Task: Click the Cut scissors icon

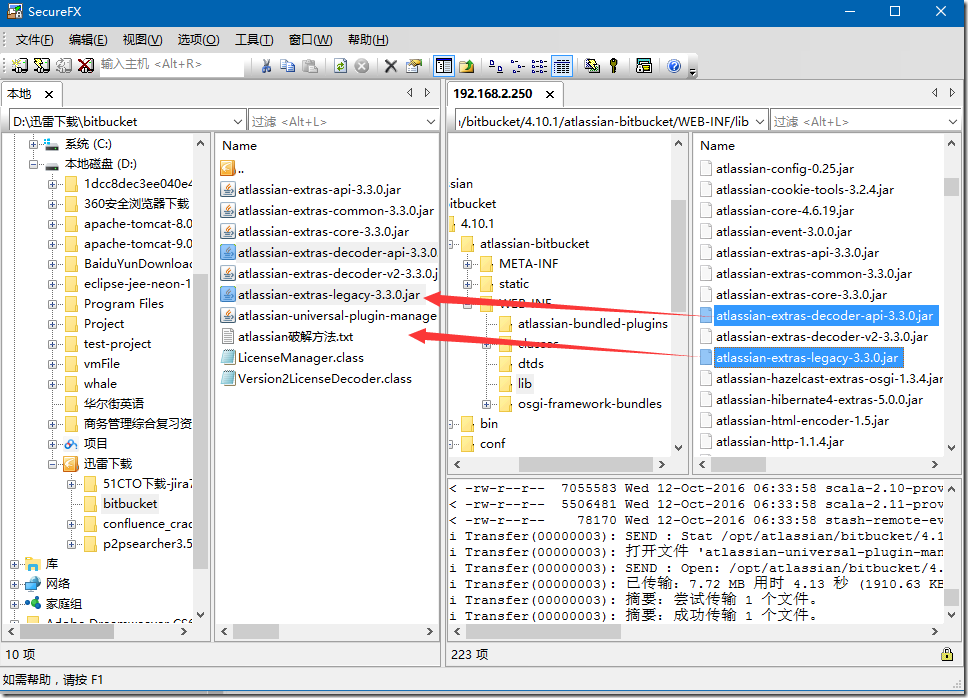Action: click(x=267, y=66)
